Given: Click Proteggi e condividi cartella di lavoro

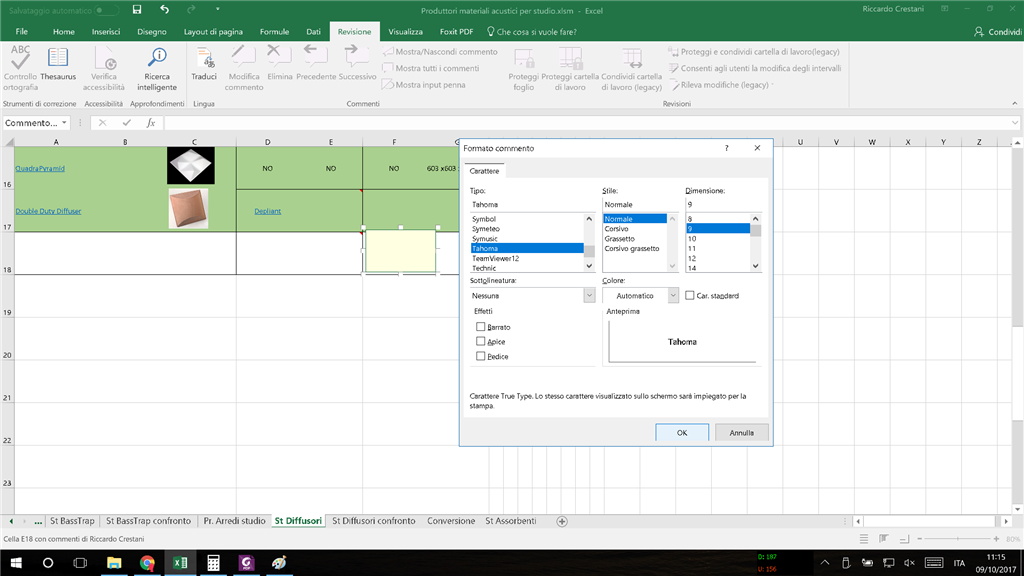Looking at the screenshot, I should pos(754,52).
